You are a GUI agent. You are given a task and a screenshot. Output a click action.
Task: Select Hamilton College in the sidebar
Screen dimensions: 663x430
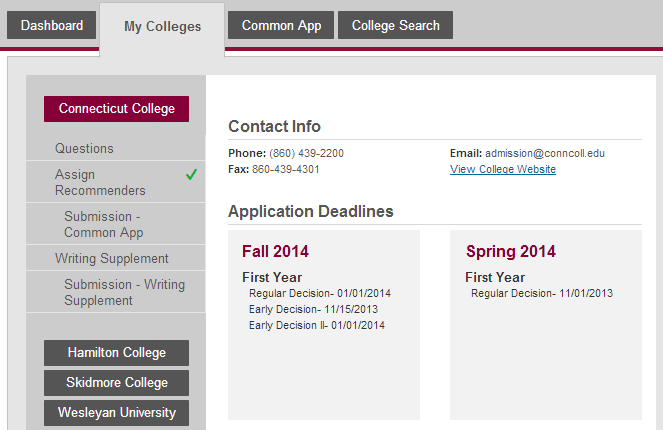[x=117, y=353]
